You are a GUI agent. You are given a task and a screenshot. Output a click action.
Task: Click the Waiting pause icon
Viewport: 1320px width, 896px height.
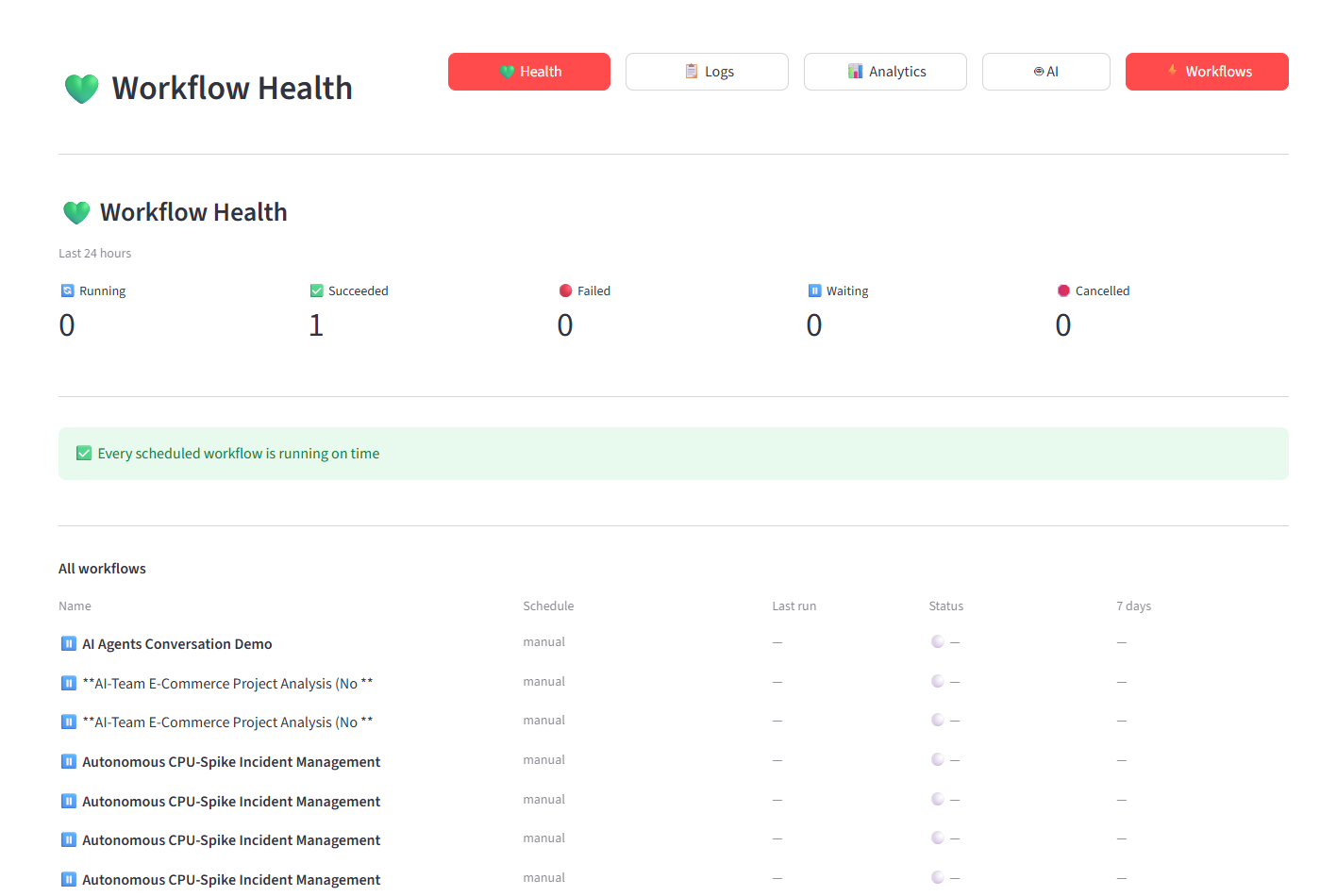point(814,290)
